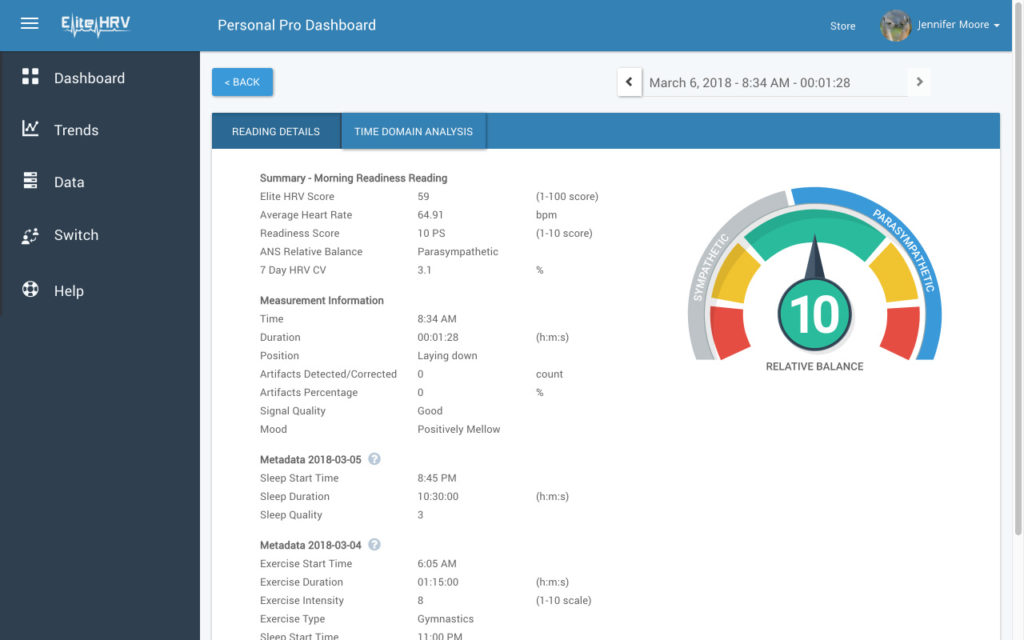Open the help tooltip beside Metadata 2018-03-04
Screen dimensions: 1024x640
pyautogui.click(x=375, y=544)
